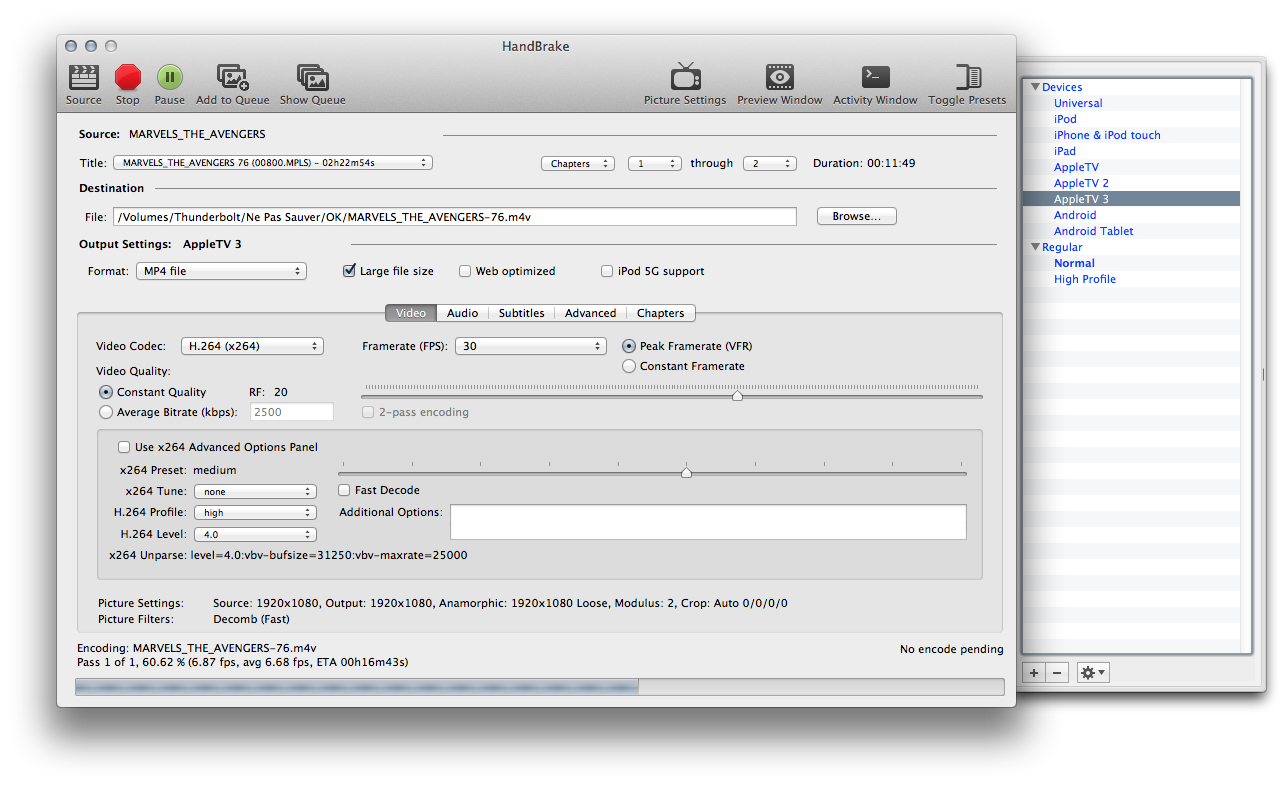Image resolution: width=1282 pixels, height=786 pixels.
Task: Open the Preview Window
Action: pyautogui.click(x=780, y=78)
